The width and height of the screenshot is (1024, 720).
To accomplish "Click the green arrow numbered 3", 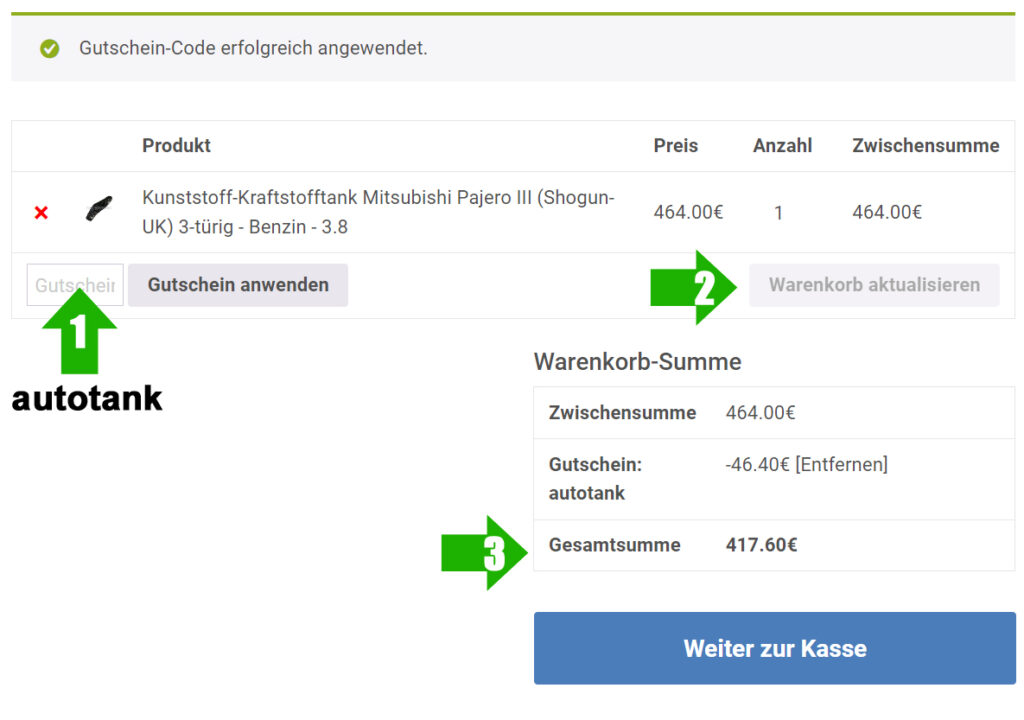I will tap(484, 553).
